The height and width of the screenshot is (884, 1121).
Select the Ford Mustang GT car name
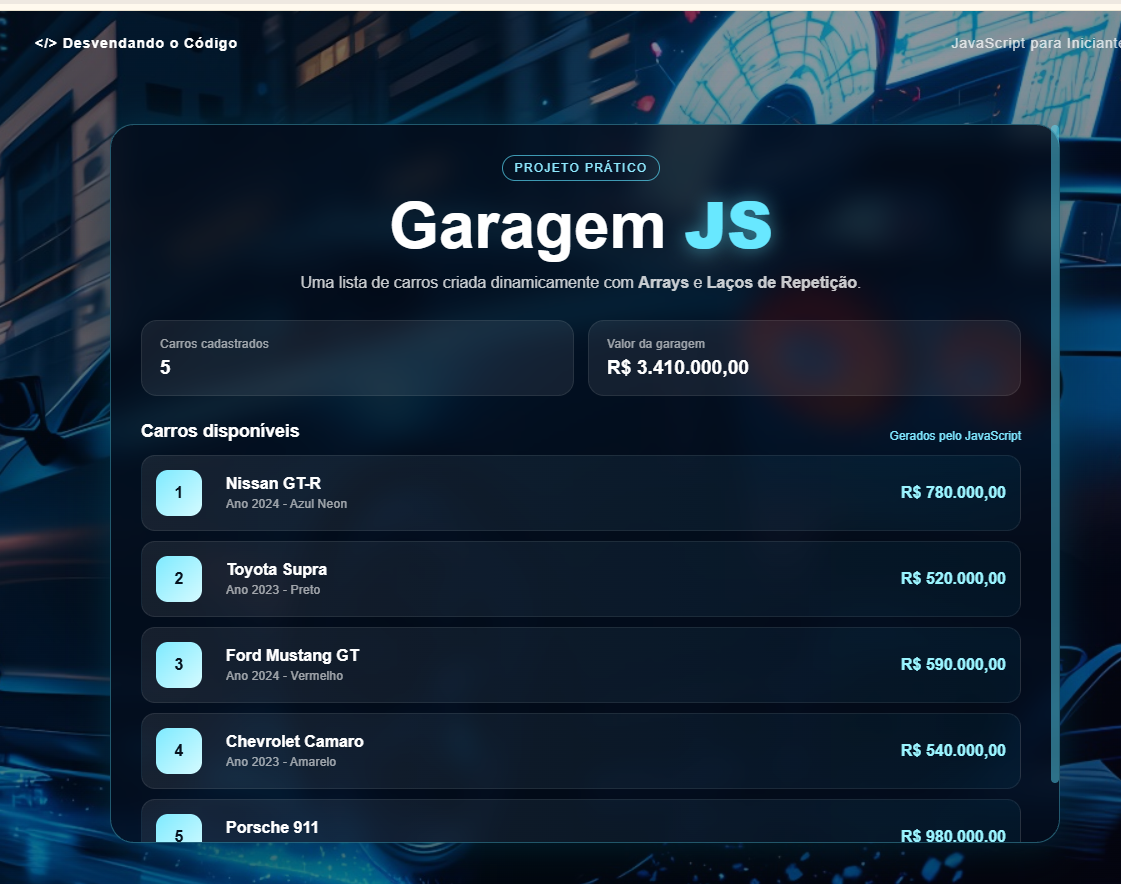[292, 655]
